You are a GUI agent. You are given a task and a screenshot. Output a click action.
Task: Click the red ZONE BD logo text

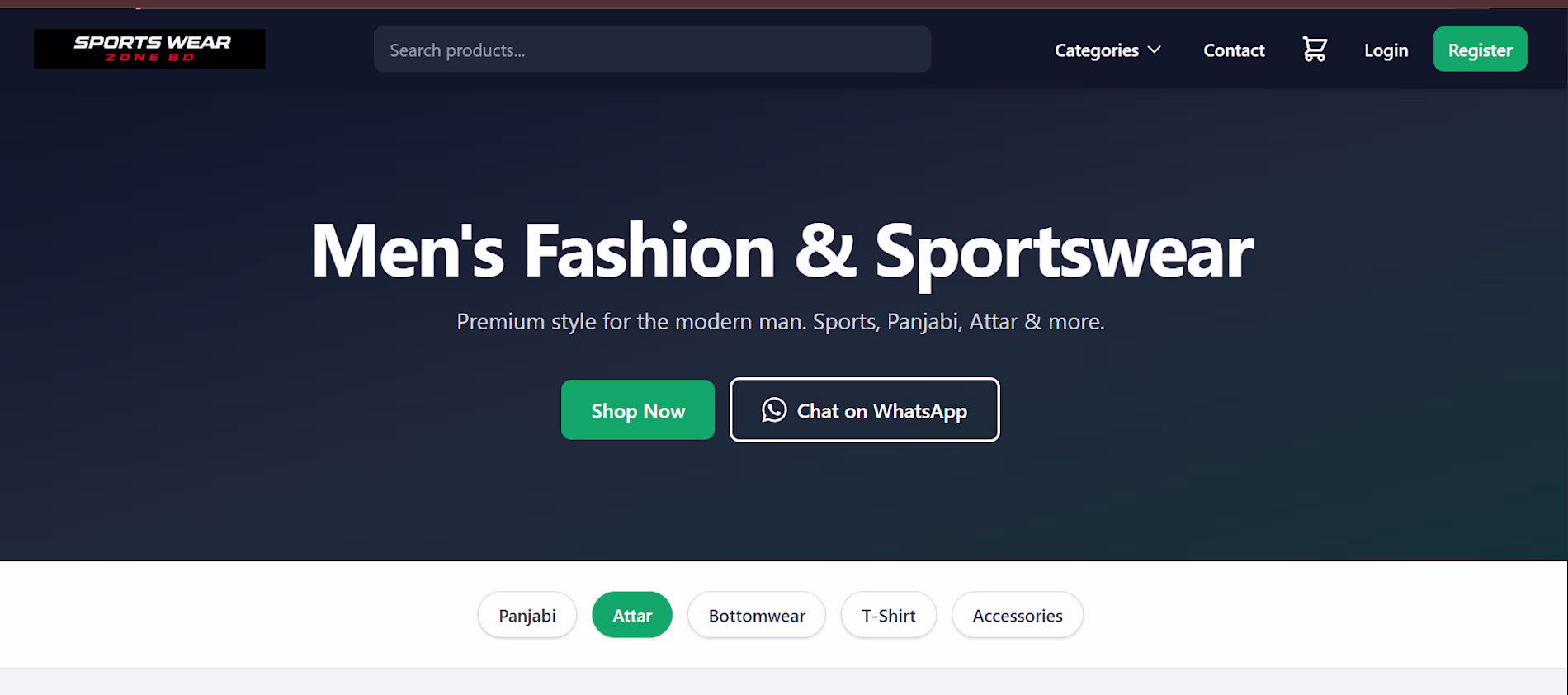[x=149, y=58]
